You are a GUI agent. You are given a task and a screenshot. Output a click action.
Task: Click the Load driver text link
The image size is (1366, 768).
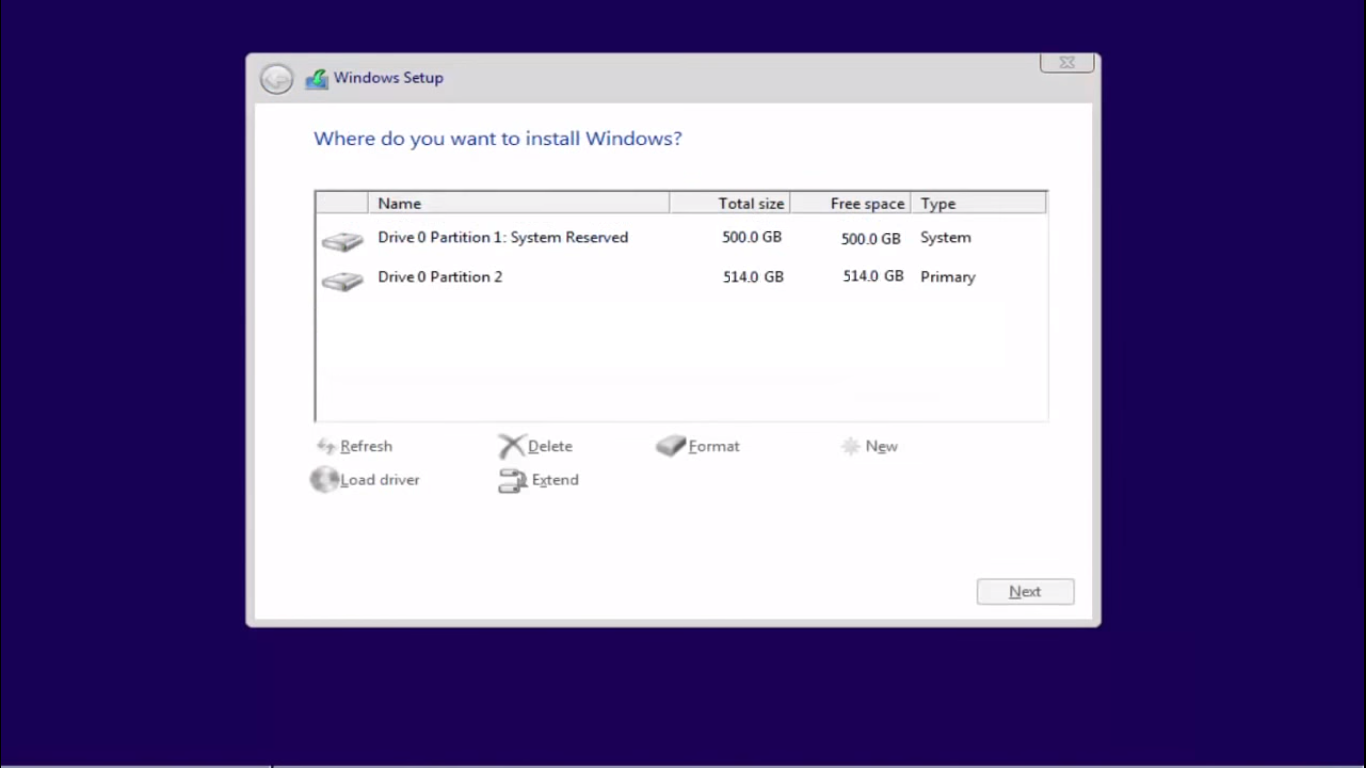click(x=380, y=480)
